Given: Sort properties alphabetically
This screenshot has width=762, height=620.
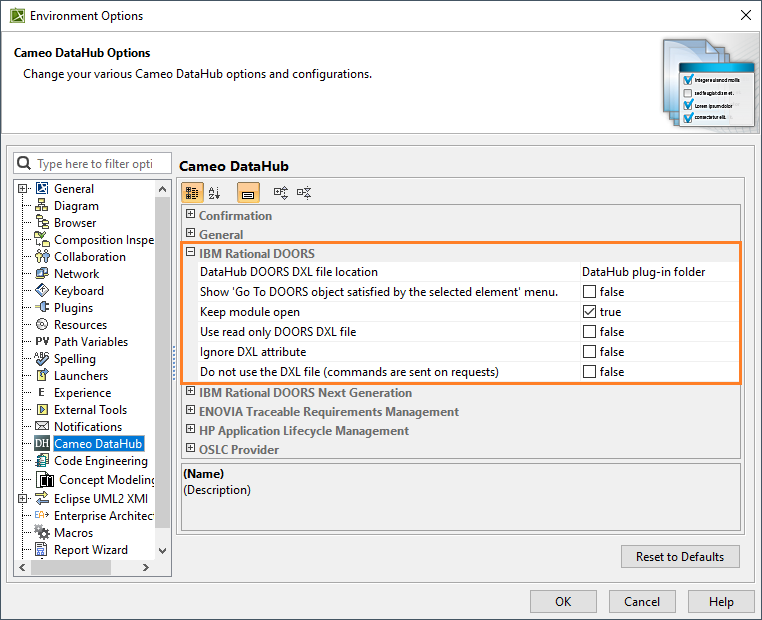Looking at the screenshot, I should pyautogui.click(x=214, y=192).
